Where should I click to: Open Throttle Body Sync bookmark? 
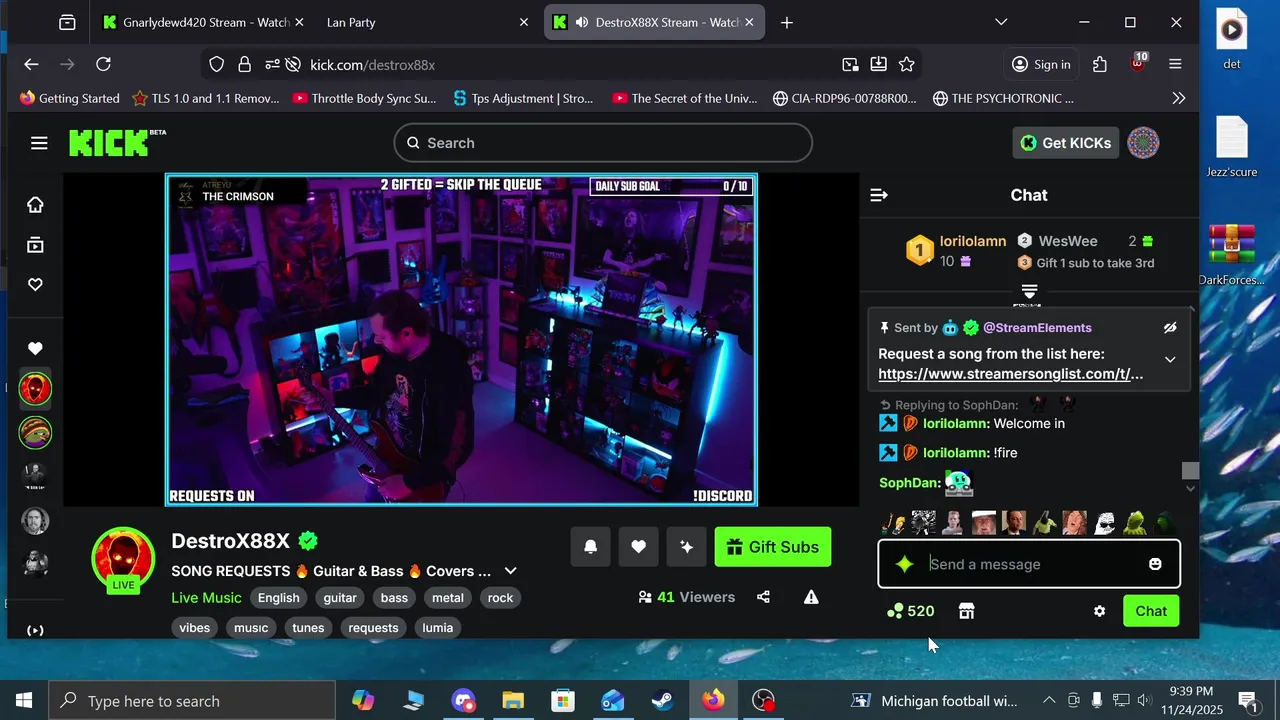click(x=364, y=98)
